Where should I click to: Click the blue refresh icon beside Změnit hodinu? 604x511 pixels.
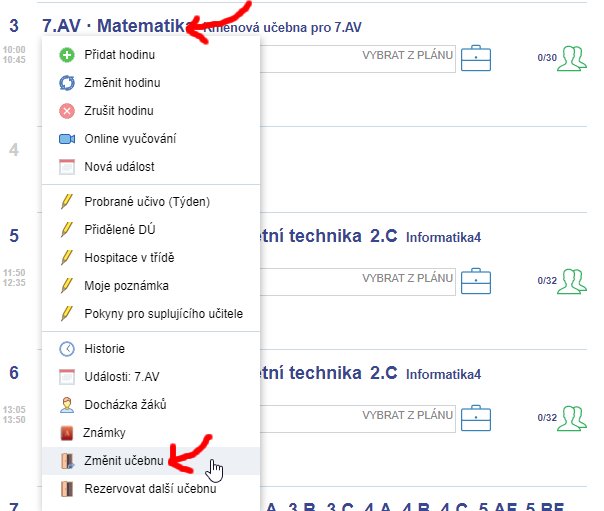pos(67,82)
